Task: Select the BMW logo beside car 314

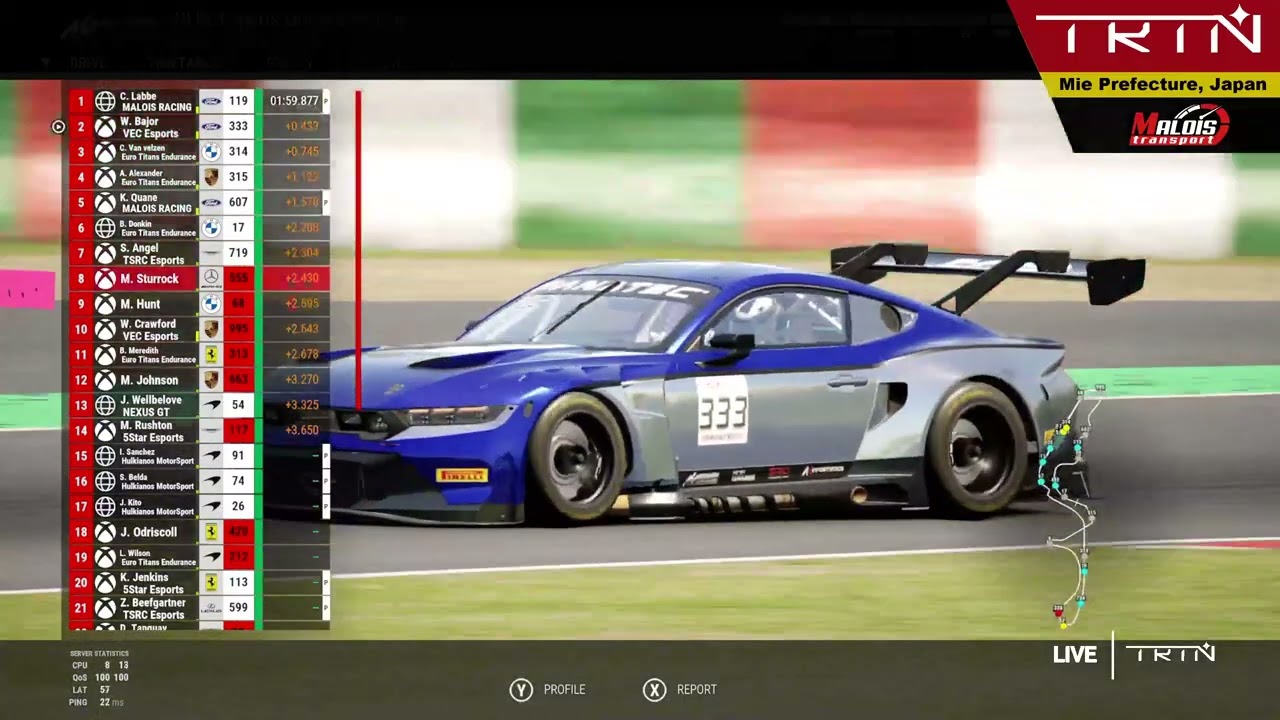Action: 211,152
